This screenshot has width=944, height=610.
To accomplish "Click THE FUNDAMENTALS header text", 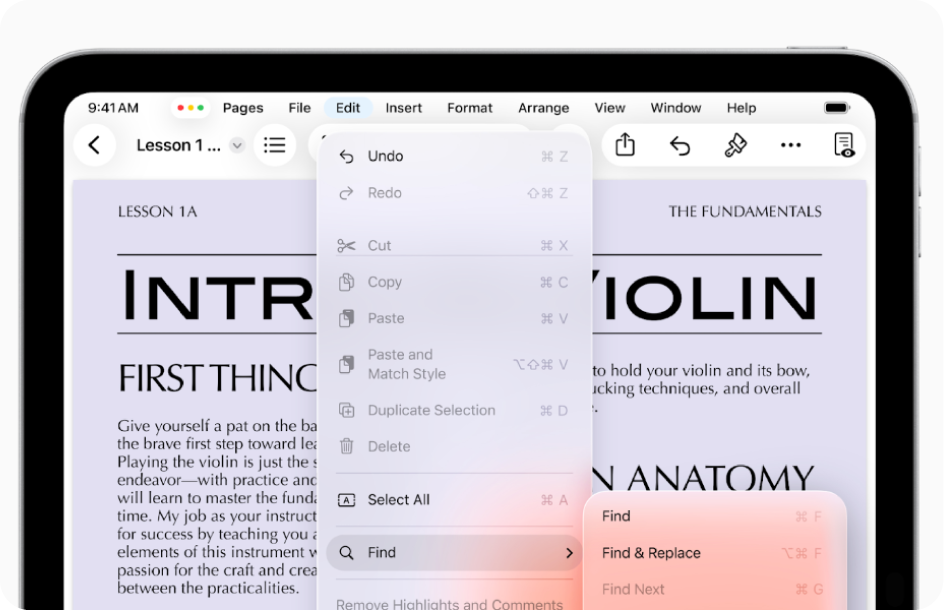I will click(x=745, y=212).
